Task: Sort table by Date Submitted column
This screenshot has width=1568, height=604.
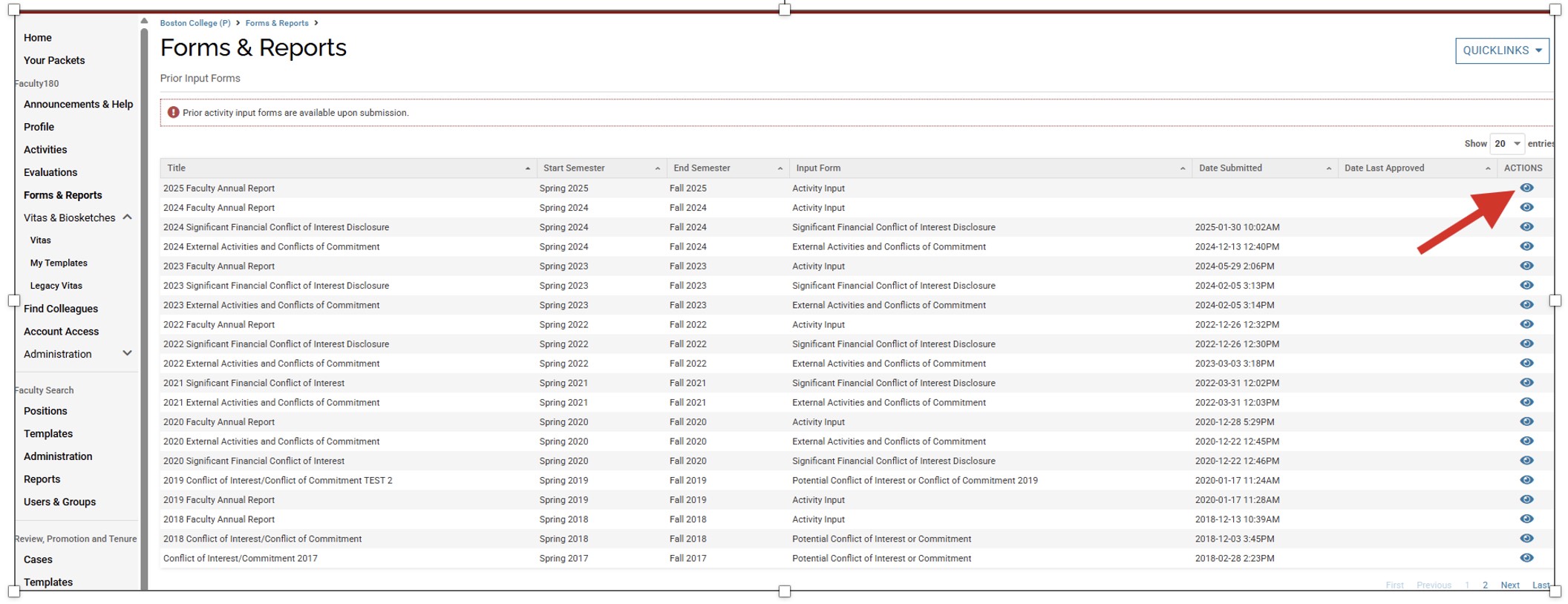Action: (1264, 168)
